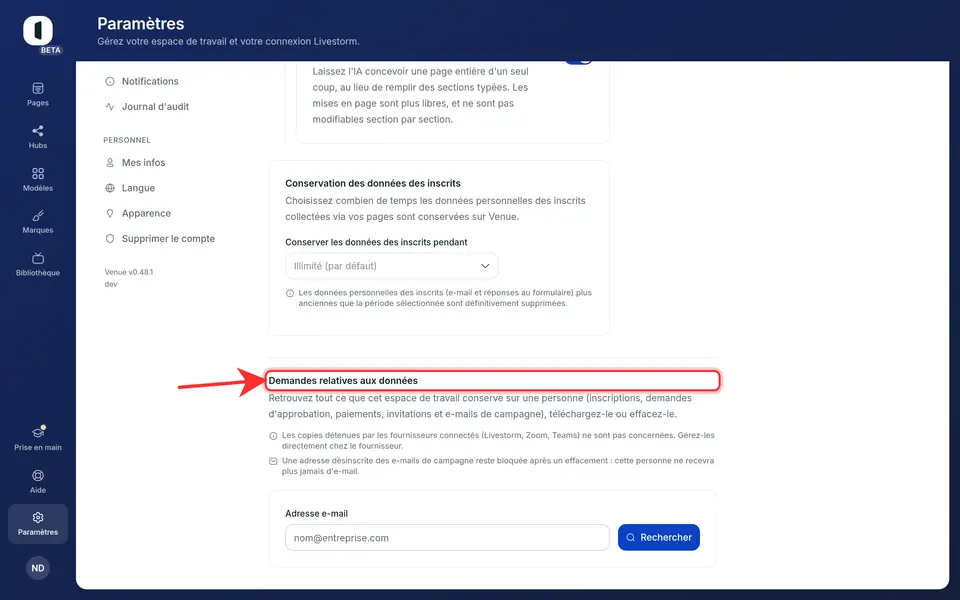Open the Modèles grid icon
This screenshot has height=600, width=960.
click(38, 173)
